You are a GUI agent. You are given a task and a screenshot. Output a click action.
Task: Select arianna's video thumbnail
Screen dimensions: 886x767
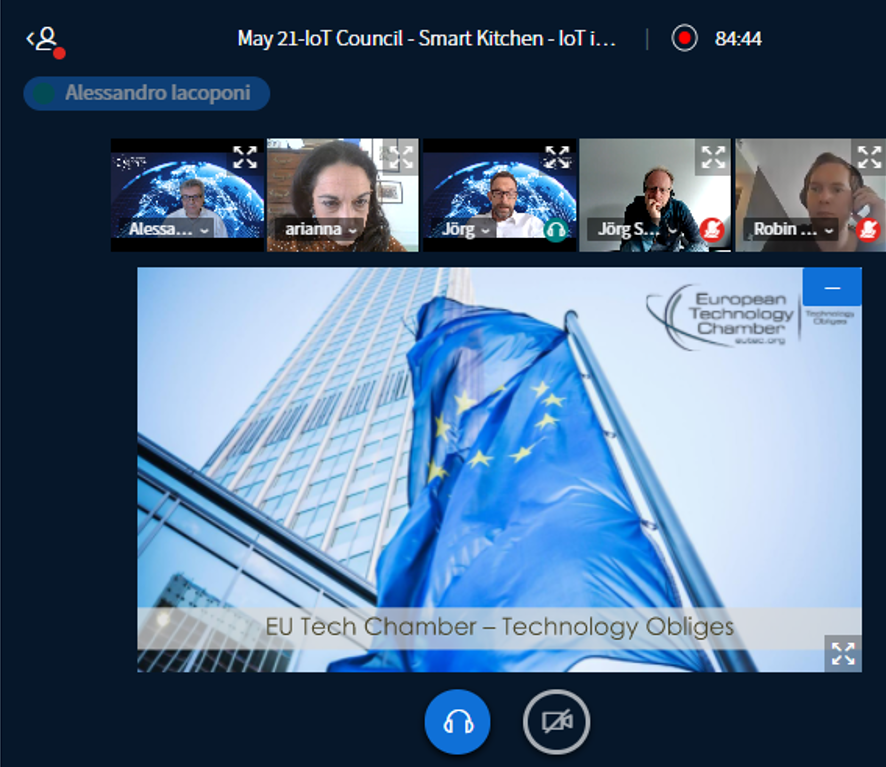(343, 194)
